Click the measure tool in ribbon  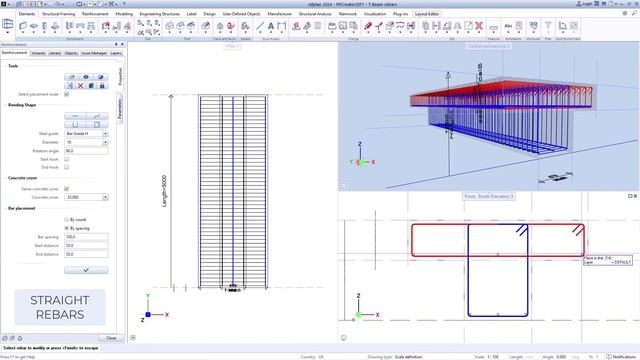pyautogui.click(x=493, y=27)
